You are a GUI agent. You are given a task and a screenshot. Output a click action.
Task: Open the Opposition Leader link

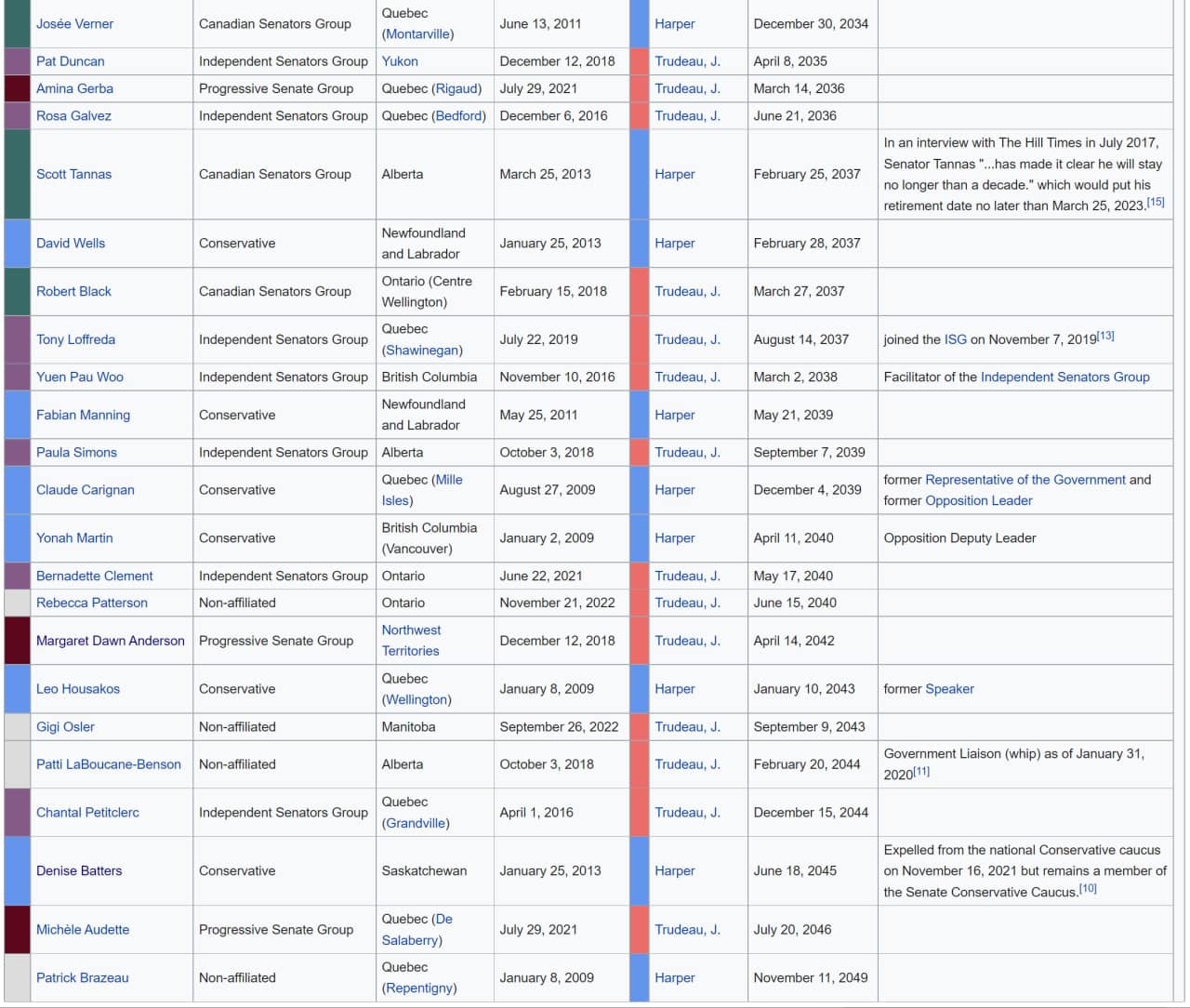(978, 500)
